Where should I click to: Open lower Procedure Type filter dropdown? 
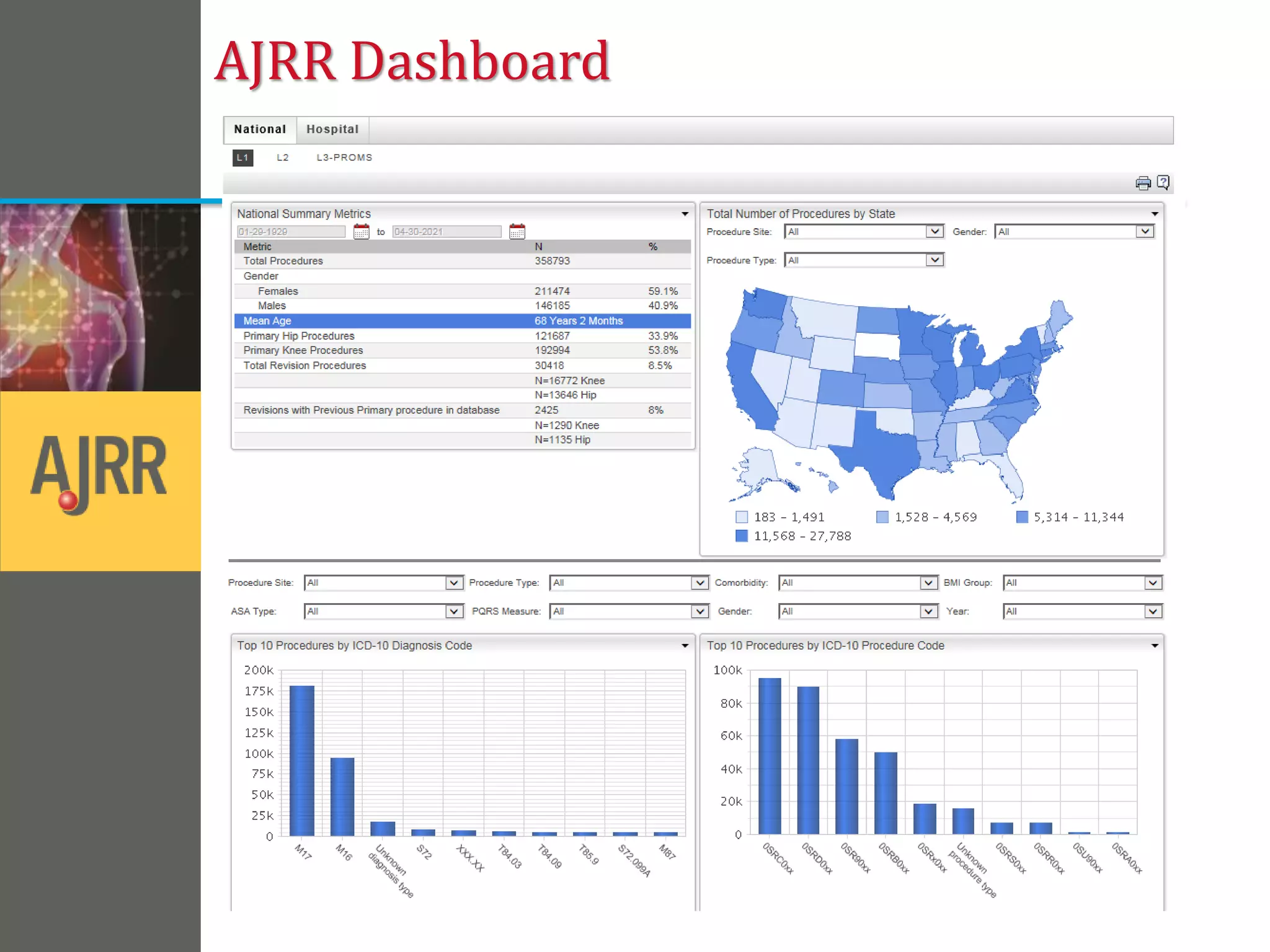(629, 583)
